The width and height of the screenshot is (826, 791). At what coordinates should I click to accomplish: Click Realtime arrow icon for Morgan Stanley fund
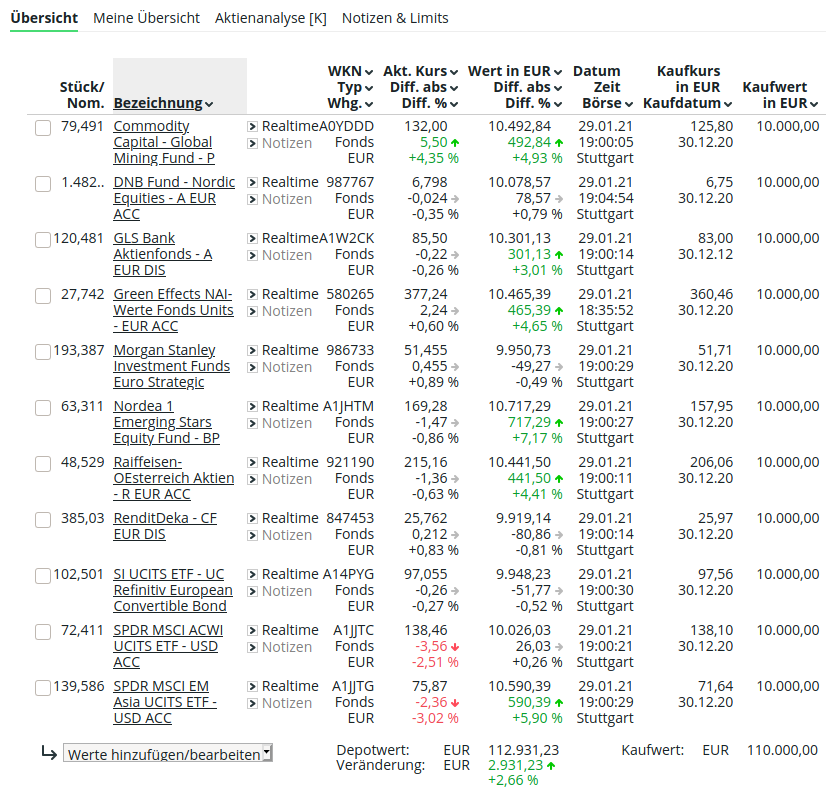[x=252, y=351]
